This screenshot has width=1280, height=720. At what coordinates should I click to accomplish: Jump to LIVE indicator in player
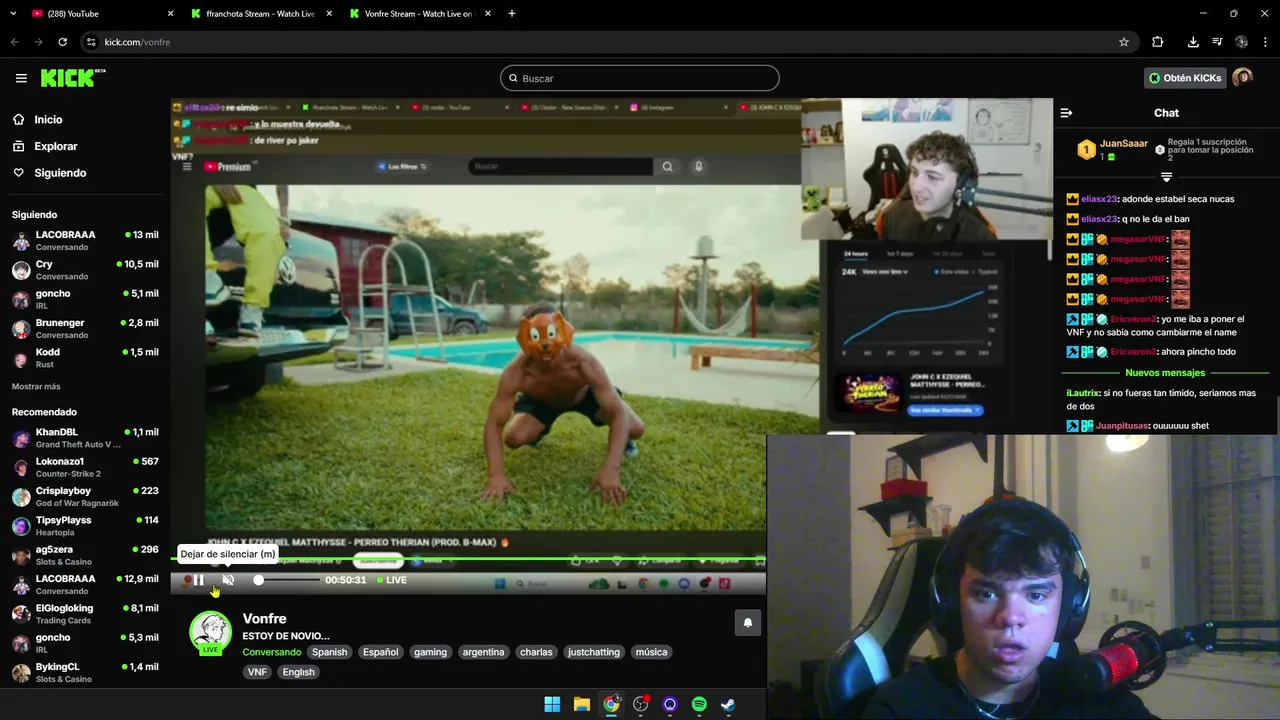coord(392,580)
